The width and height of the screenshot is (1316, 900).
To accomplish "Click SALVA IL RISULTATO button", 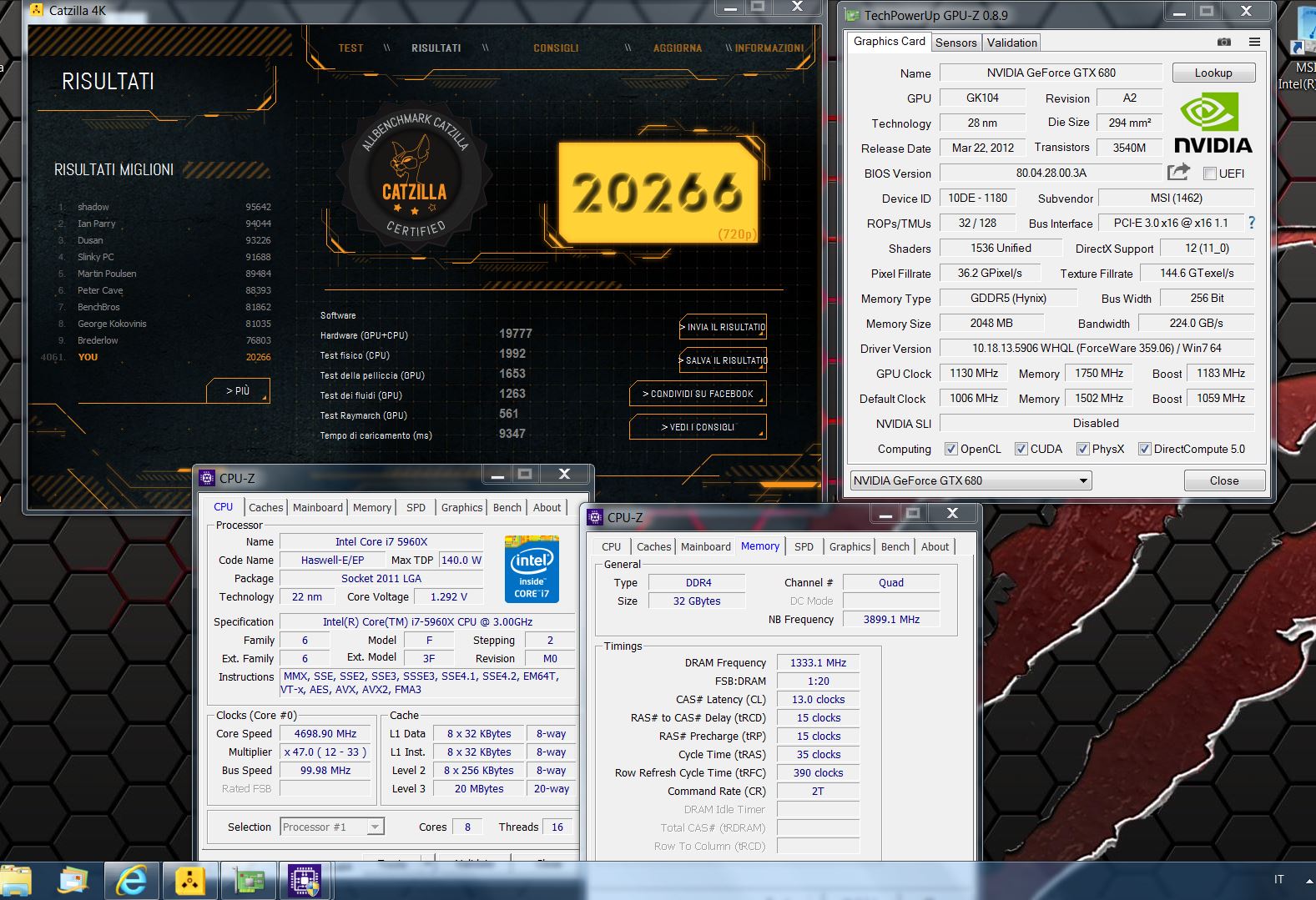I will [x=723, y=360].
